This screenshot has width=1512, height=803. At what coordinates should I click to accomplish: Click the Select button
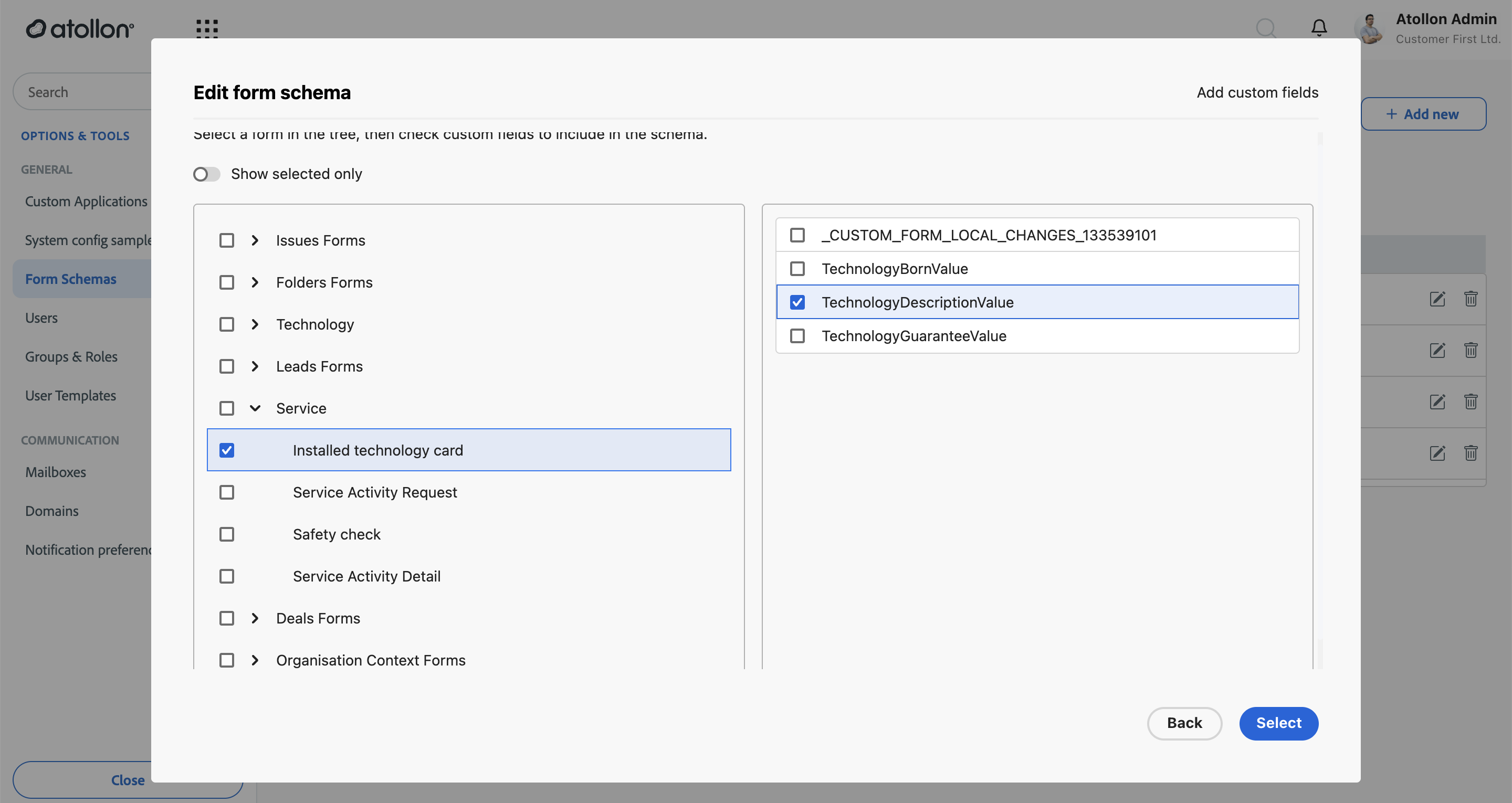1278,723
